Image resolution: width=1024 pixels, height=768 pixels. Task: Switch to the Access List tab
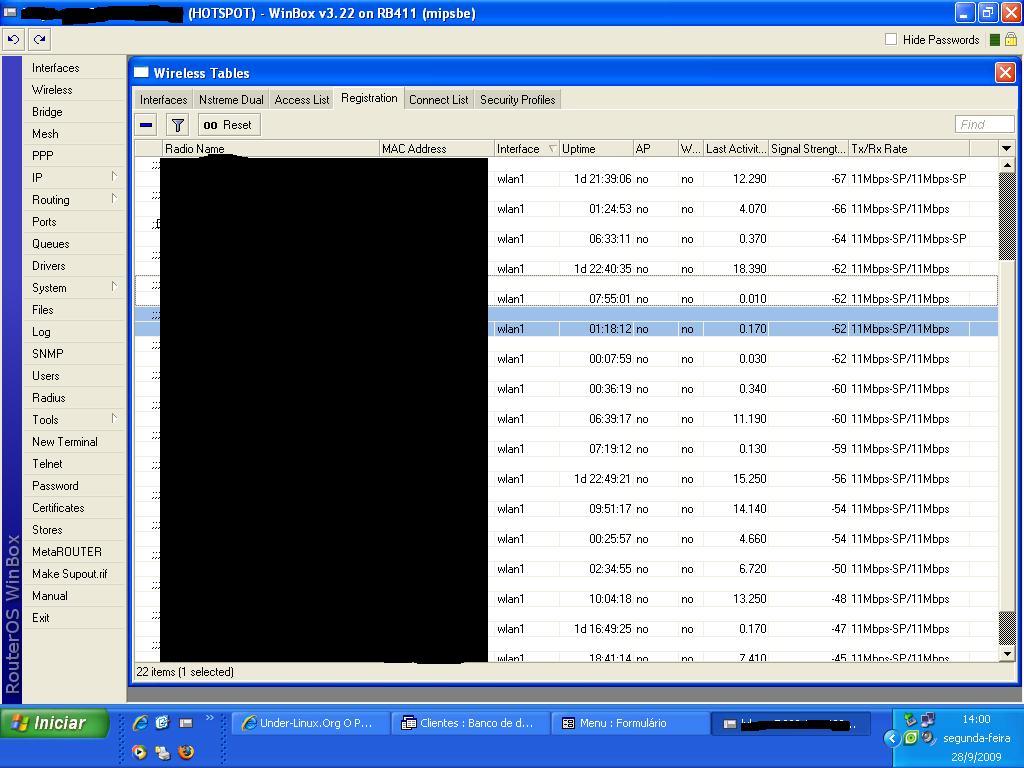pos(301,100)
